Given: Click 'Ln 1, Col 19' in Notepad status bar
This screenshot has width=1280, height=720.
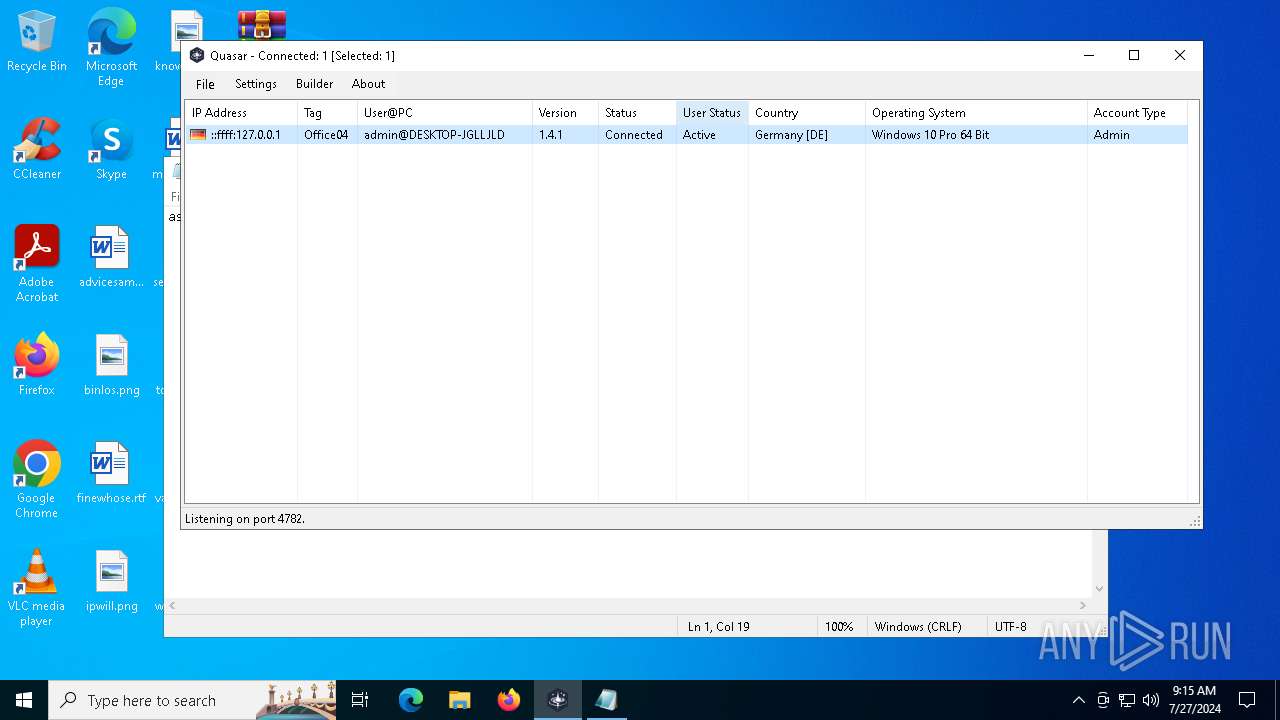Looking at the screenshot, I should 719,627.
